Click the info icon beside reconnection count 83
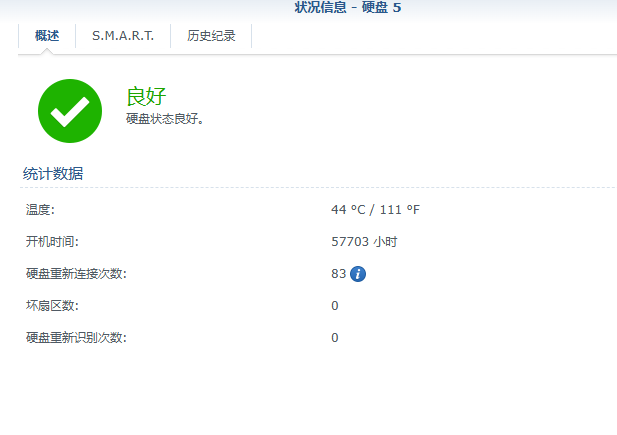617x435 pixels. (x=358, y=274)
